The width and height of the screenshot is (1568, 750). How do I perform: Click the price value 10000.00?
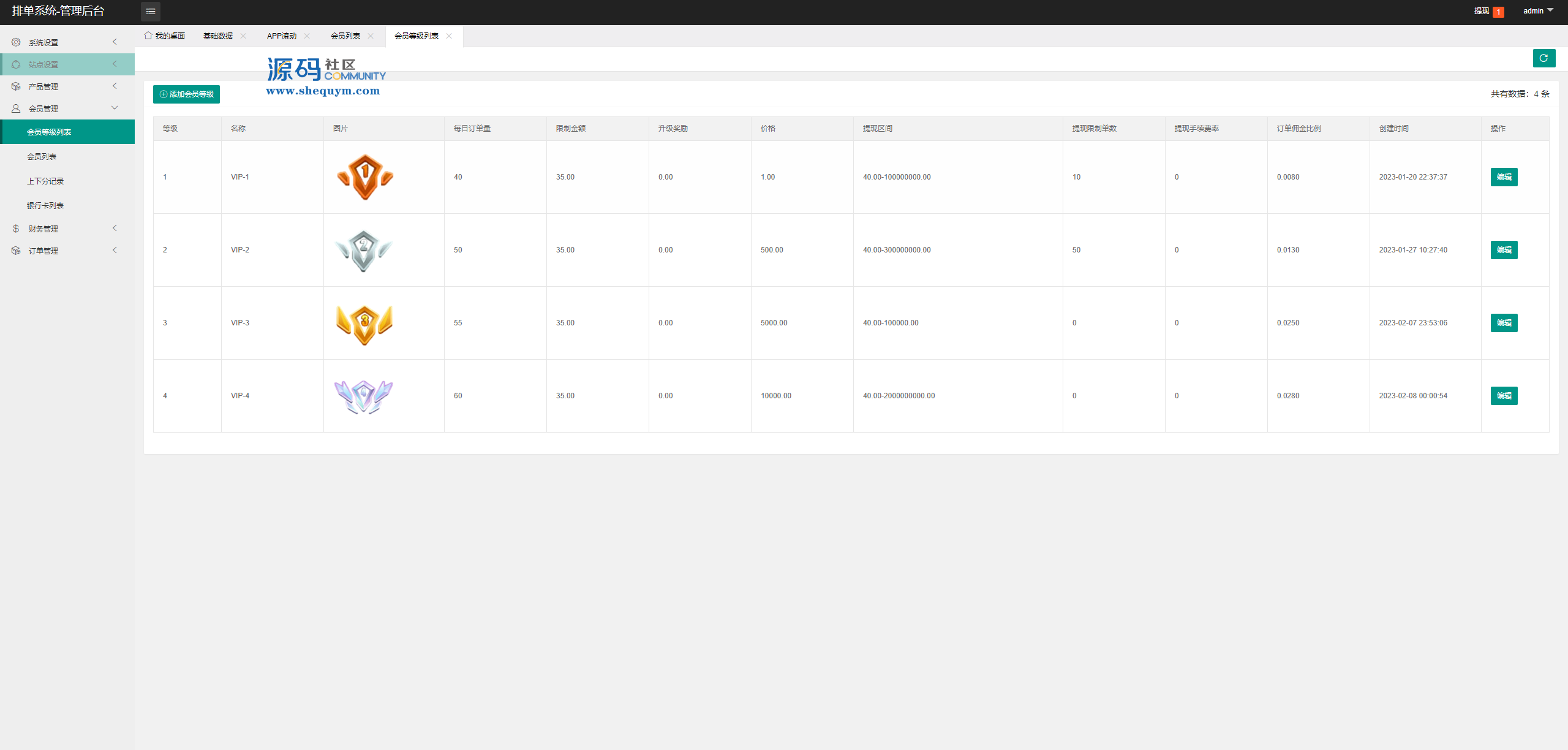point(776,396)
